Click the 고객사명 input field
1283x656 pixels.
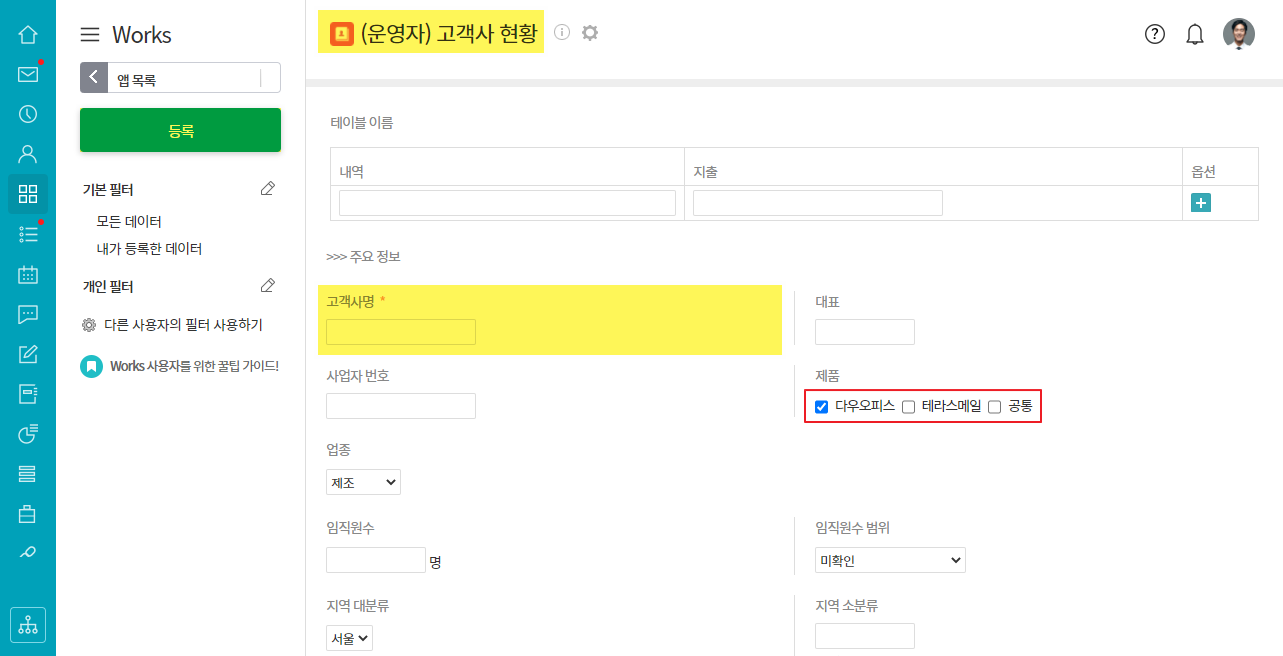pyautogui.click(x=401, y=332)
